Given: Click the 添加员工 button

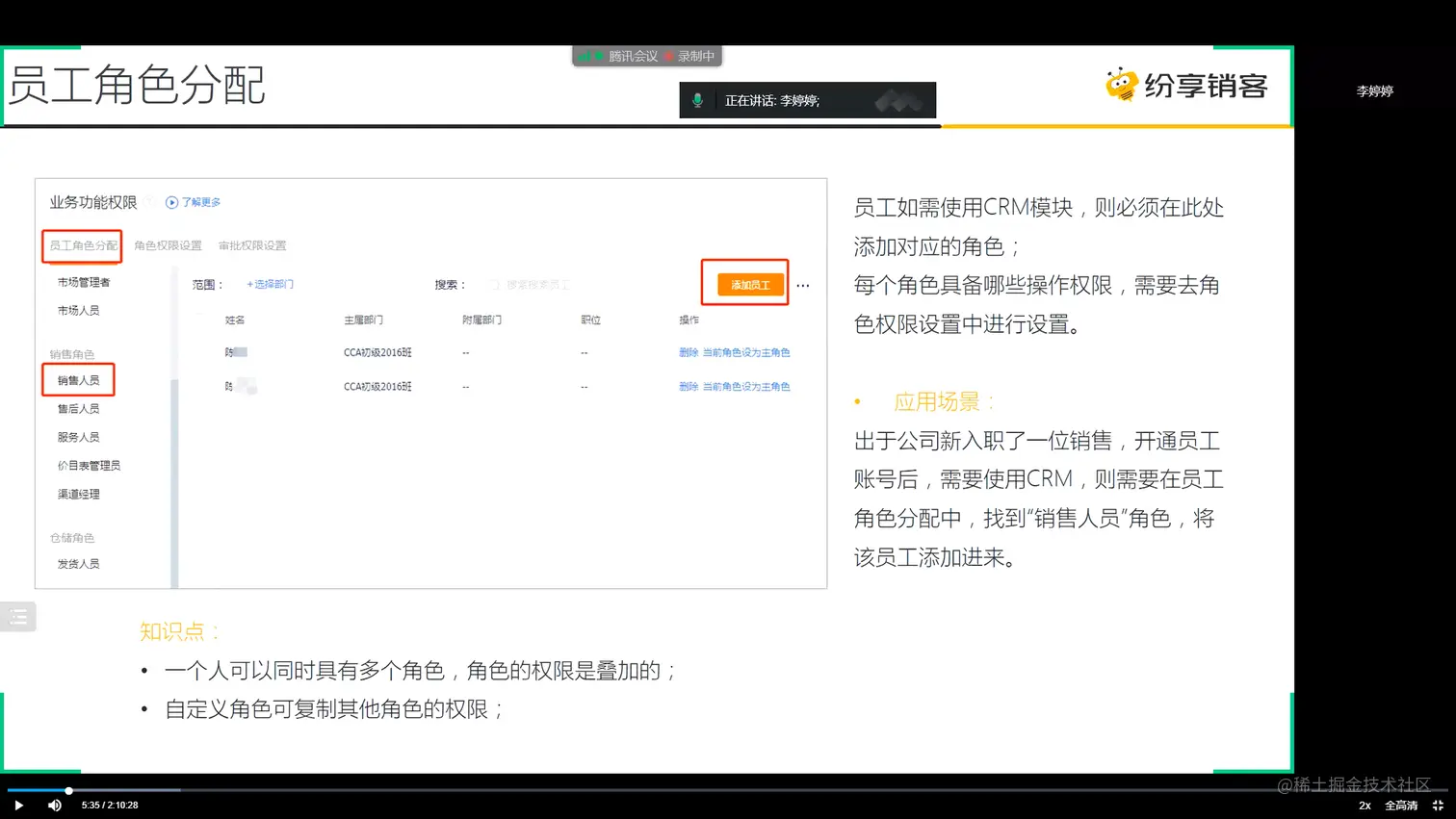Looking at the screenshot, I should (x=750, y=285).
